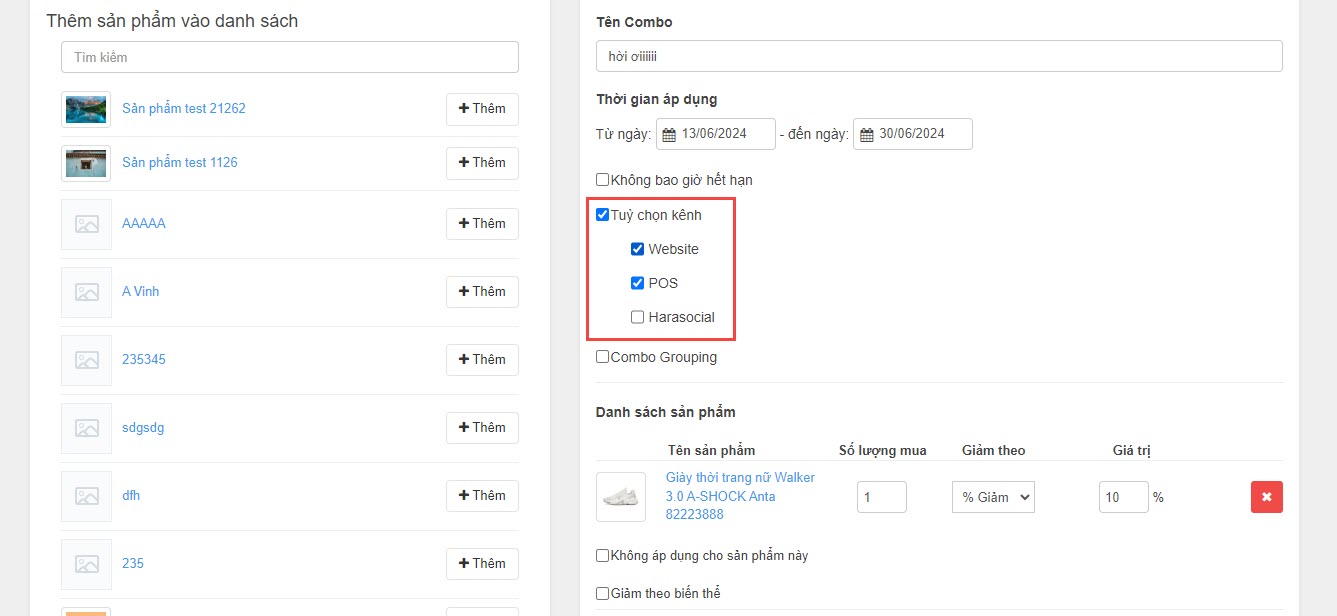The image size is (1337, 616).
Task: Click the Số lượng mua quantity field
Action: [881, 497]
